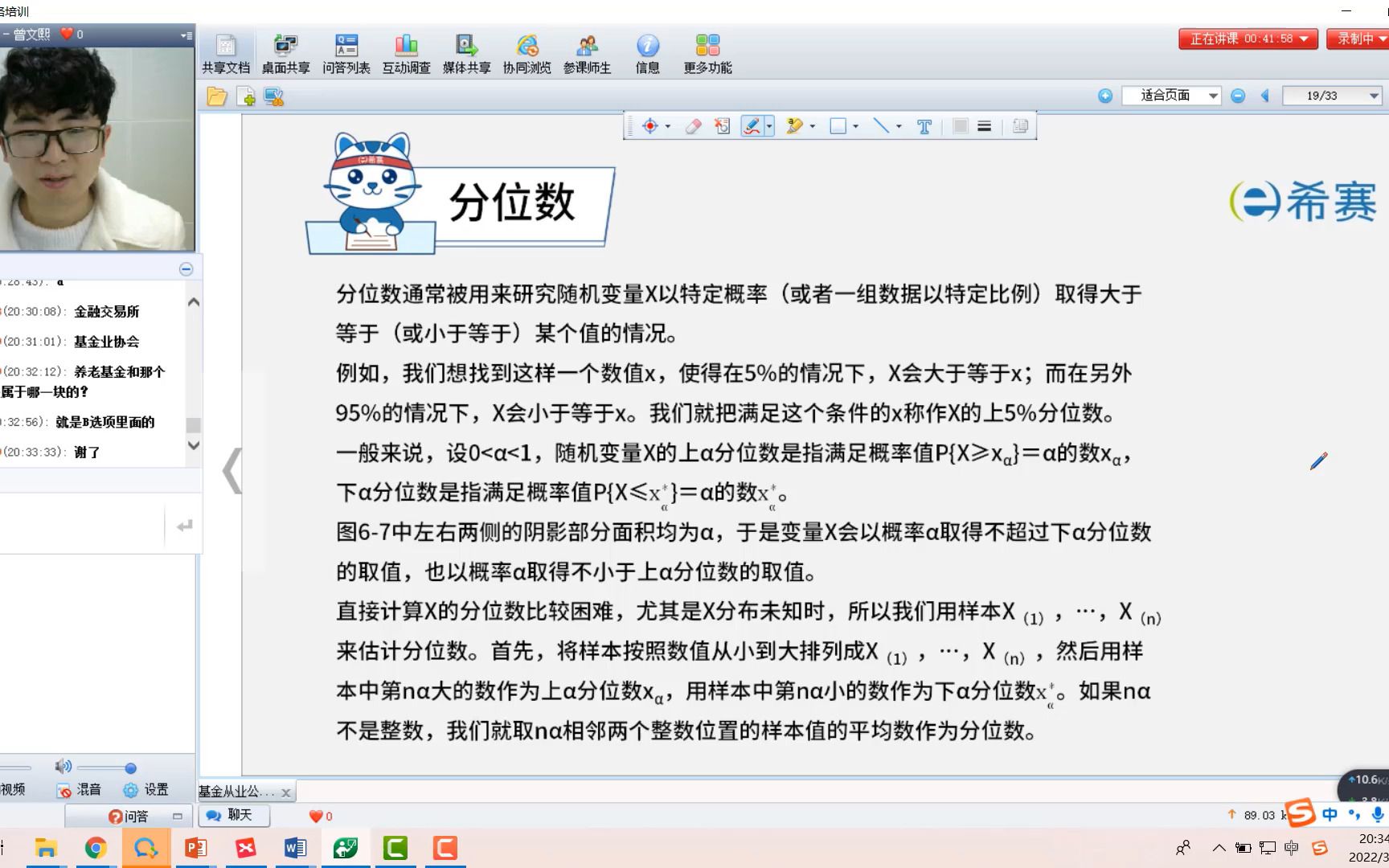Image resolution: width=1389 pixels, height=868 pixels.
Task: Select the text annotation tool
Action: (x=923, y=126)
